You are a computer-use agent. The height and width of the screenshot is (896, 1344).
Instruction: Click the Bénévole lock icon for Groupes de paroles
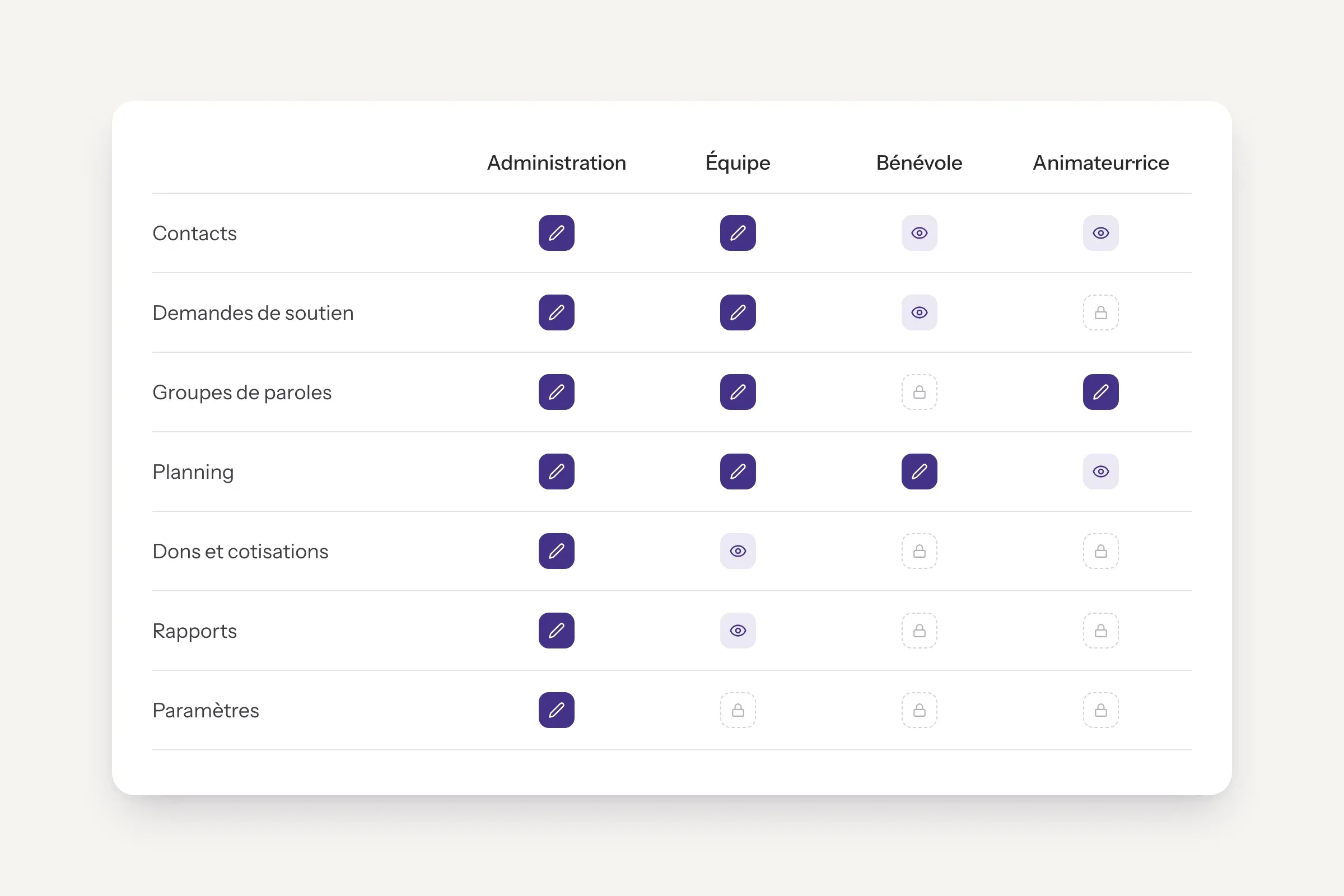coord(919,391)
